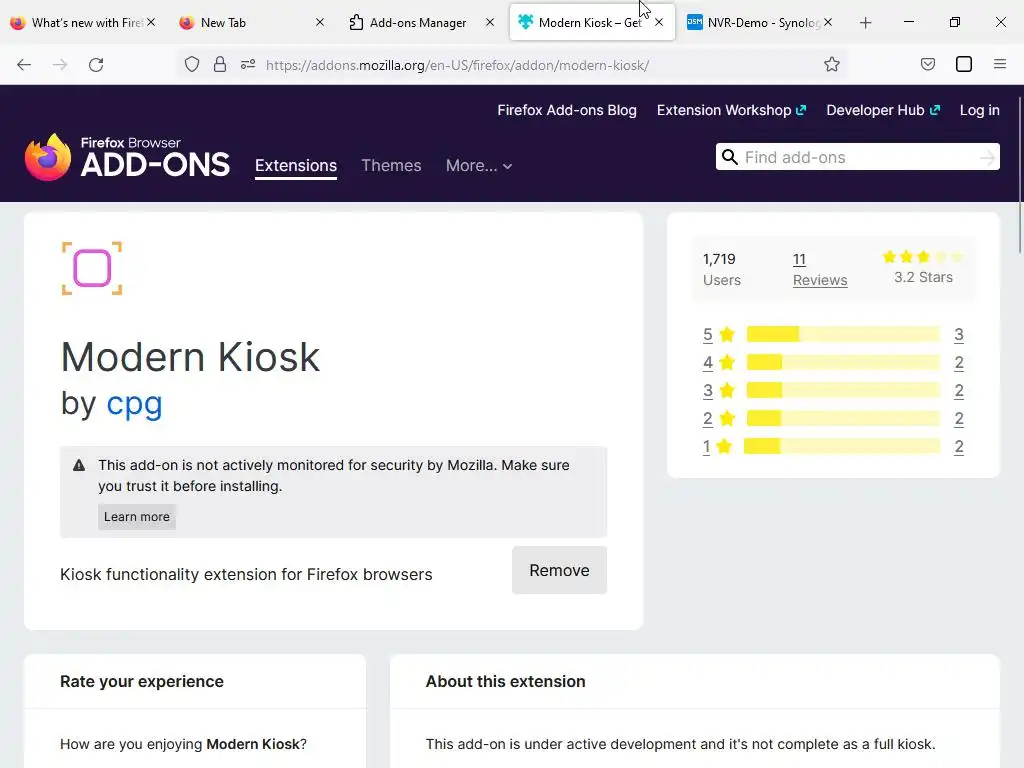This screenshot has width=1024, height=768.
Task: Click the Log in link
Action: (x=980, y=110)
